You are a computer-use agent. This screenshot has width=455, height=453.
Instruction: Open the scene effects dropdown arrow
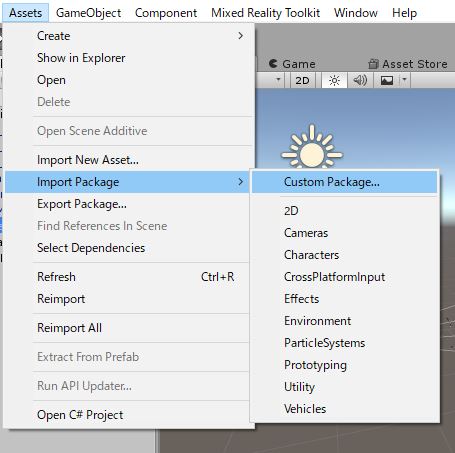404,80
